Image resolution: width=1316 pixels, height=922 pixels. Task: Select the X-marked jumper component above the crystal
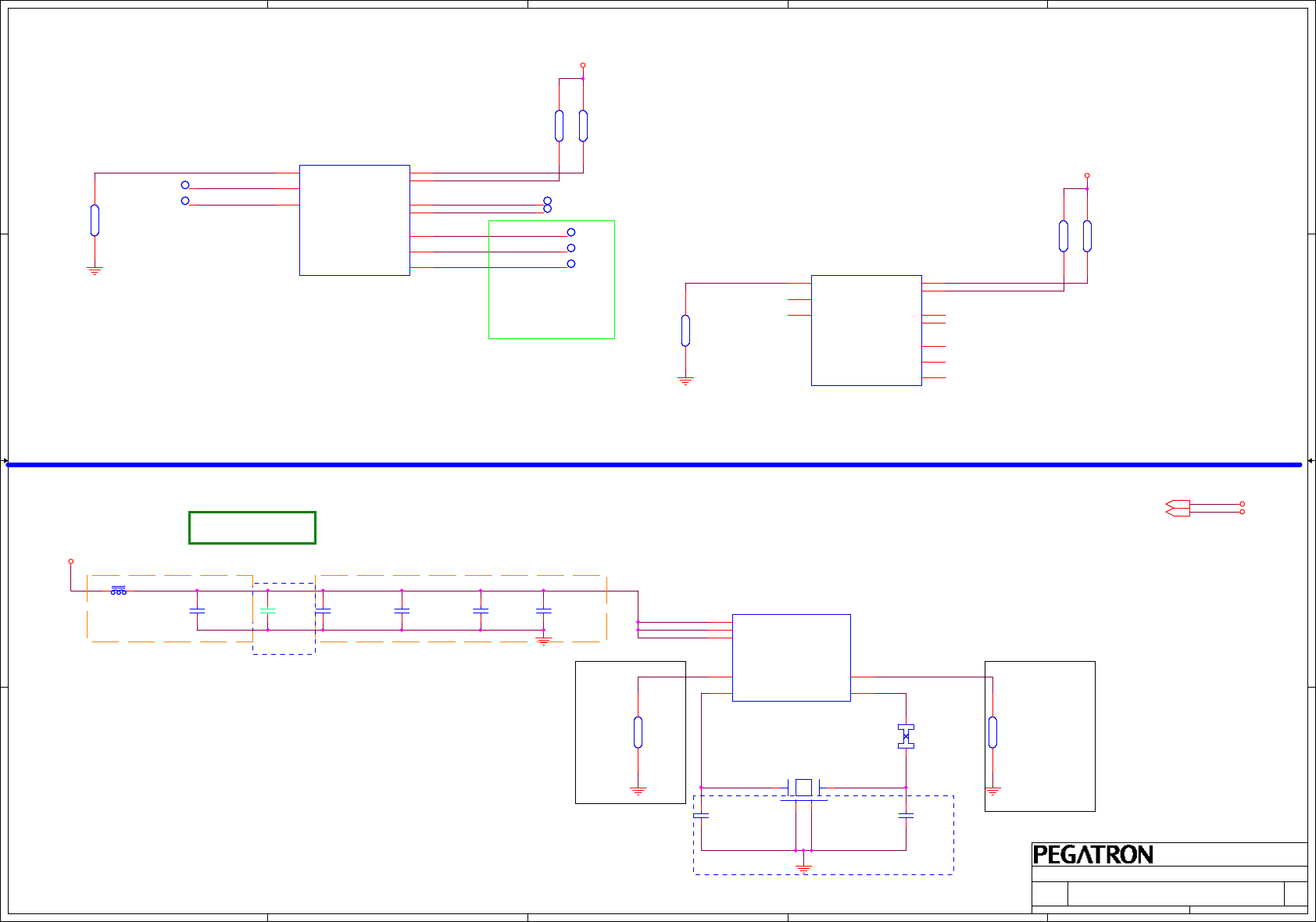[906, 736]
